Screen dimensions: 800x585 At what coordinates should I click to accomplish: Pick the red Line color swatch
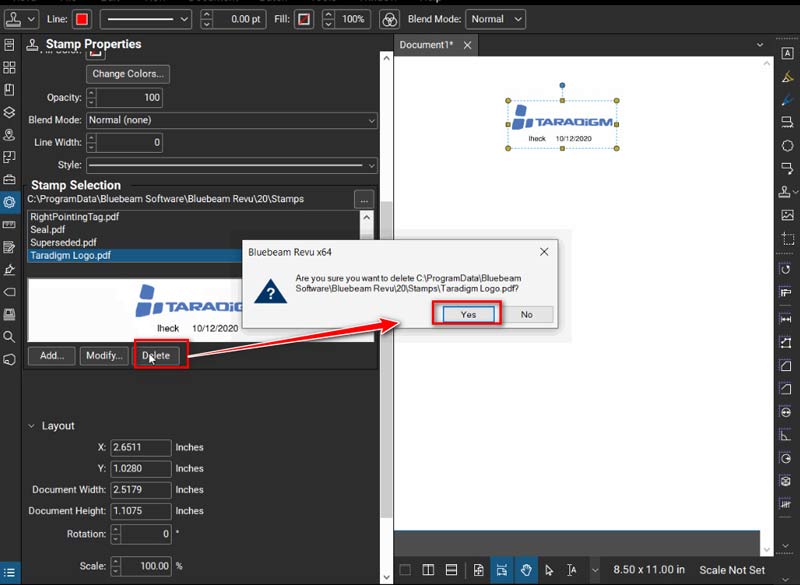point(82,19)
